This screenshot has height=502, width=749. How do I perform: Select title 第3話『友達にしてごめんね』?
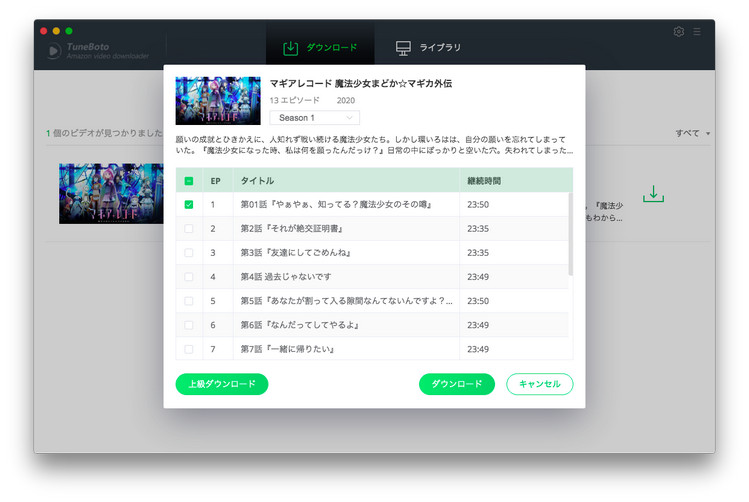296,253
